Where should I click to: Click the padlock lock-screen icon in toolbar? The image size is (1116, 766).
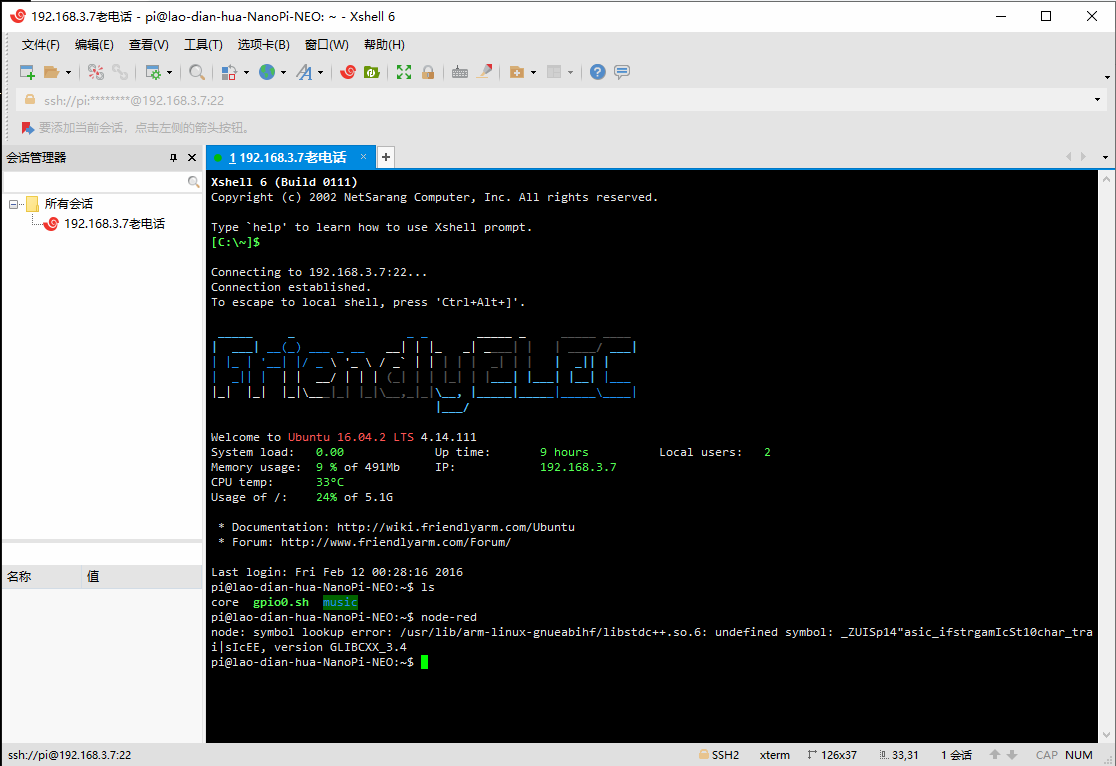[x=428, y=72]
